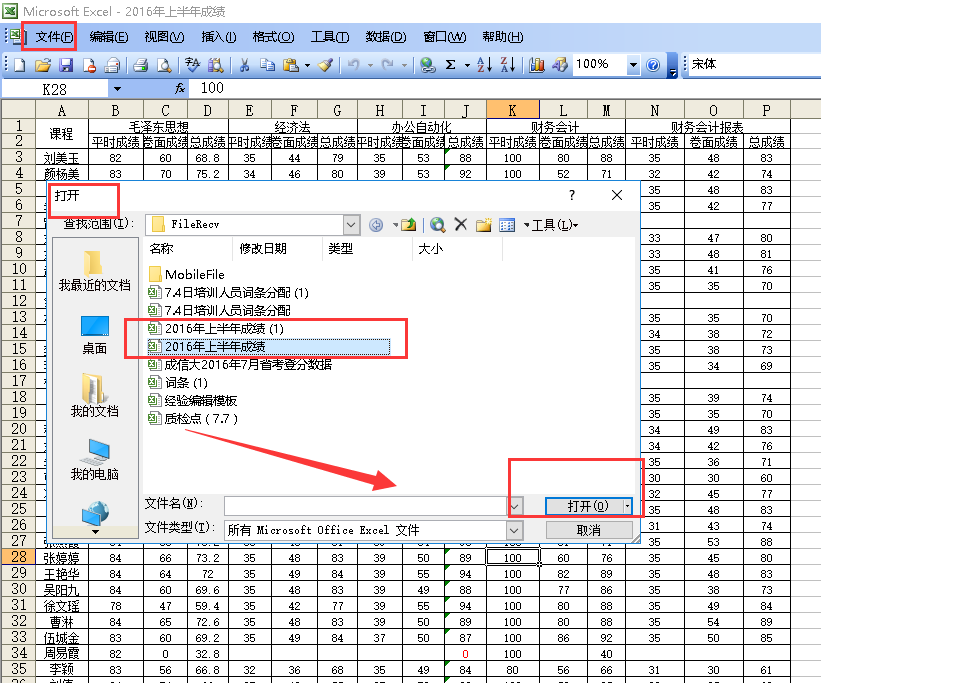Open the 视图(V) menu
Screen dimensions: 960x683
[x=164, y=37]
